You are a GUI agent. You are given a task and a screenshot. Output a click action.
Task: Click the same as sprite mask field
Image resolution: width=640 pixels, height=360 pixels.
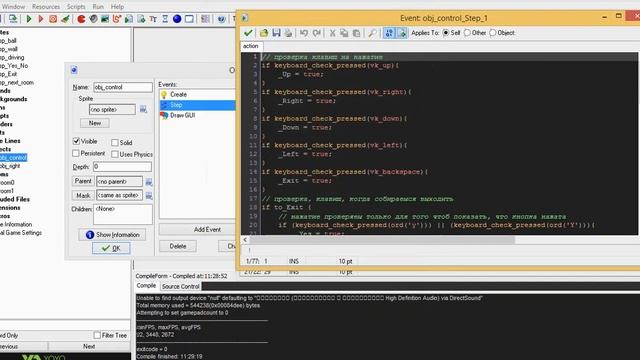pyautogui.click(x=119, y=196)
